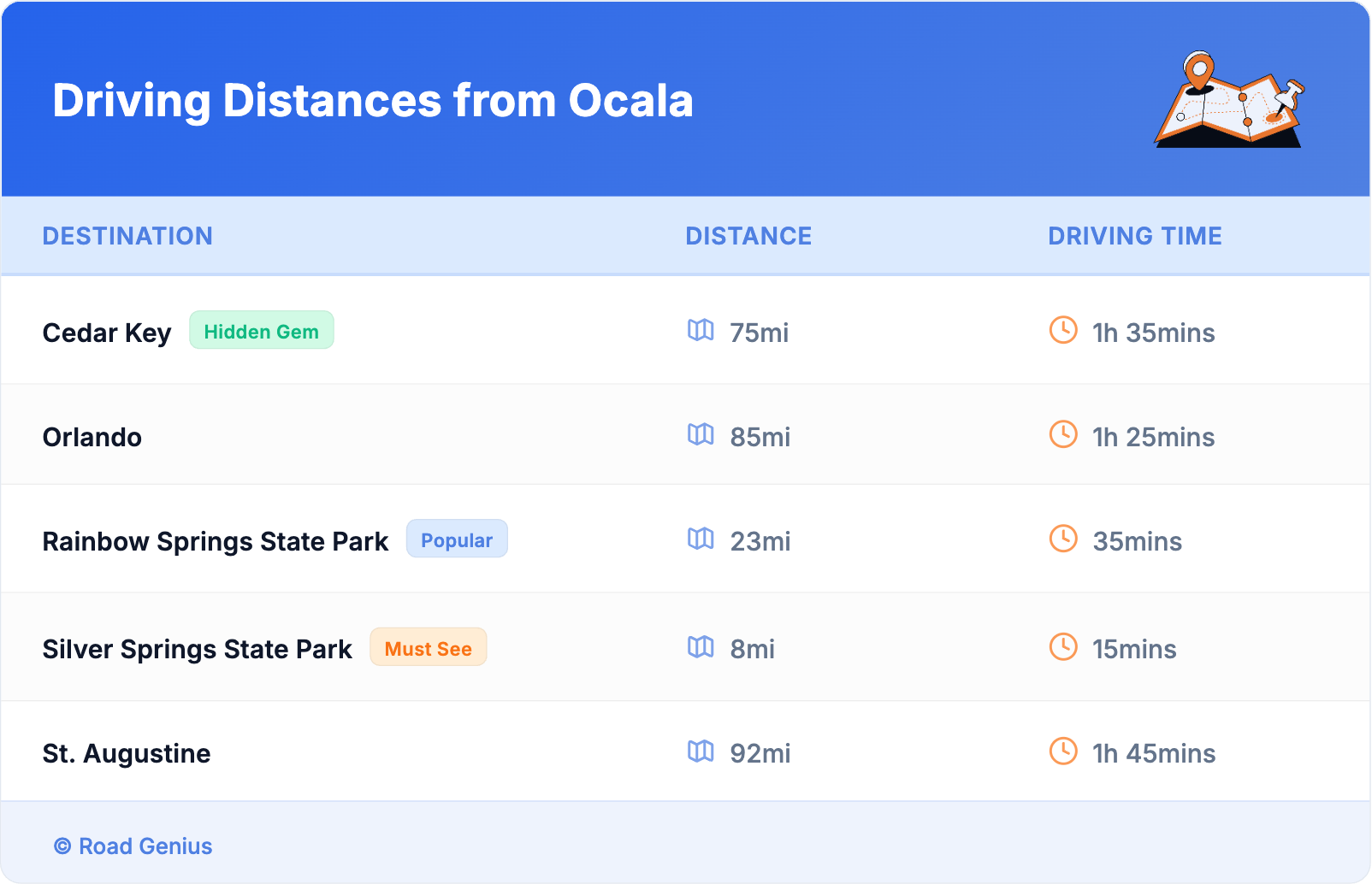Click the clock icon beside 1h 25mins

click(x=1063, y=434)
